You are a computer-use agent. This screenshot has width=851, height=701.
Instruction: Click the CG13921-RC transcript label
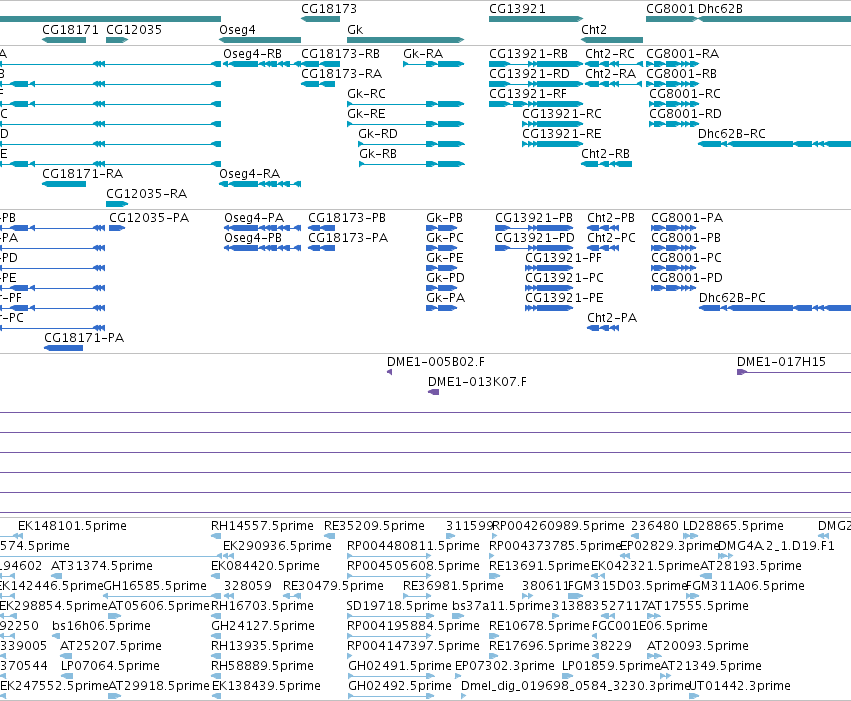(562, 114)
